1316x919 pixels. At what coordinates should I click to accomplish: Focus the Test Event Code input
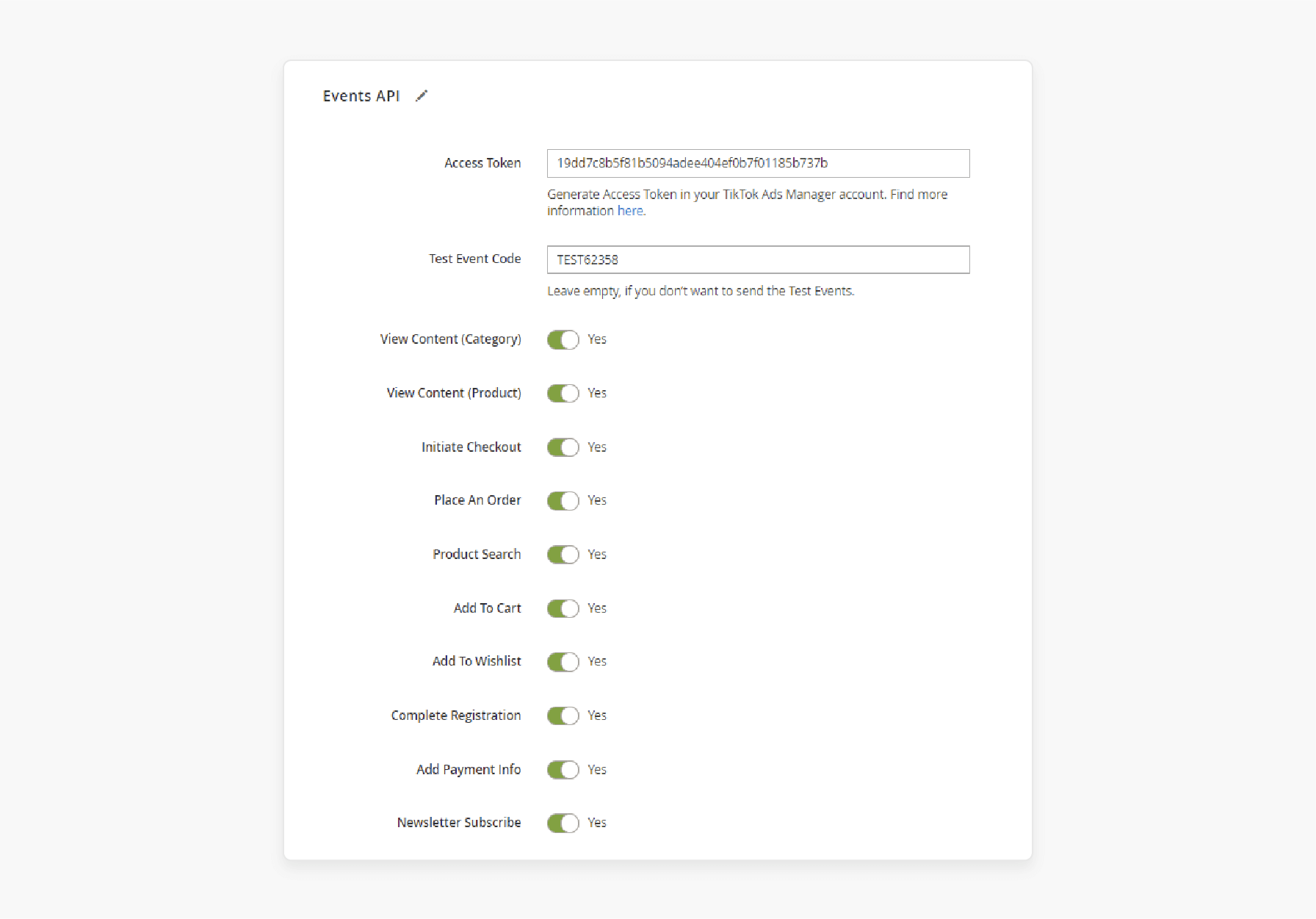758,259
